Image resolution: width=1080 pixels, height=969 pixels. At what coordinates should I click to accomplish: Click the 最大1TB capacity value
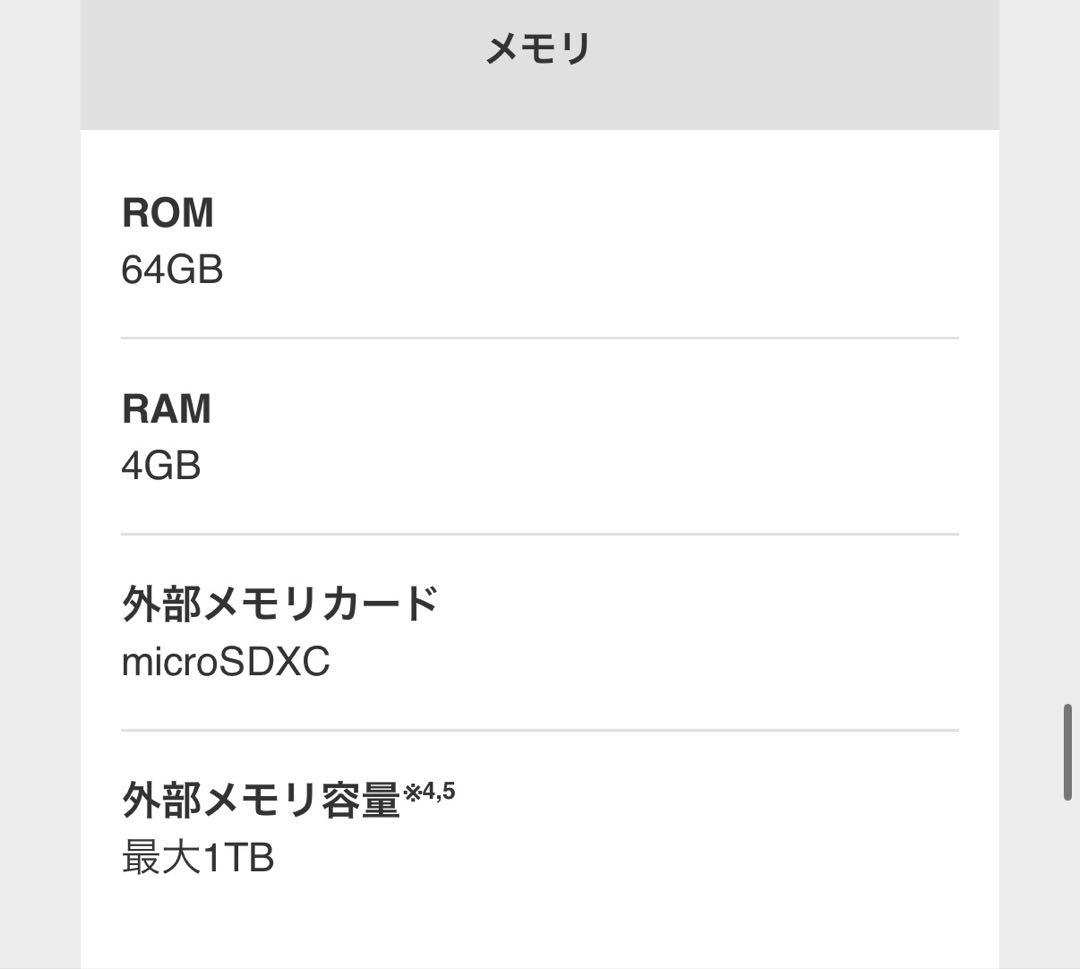point(198,858)
